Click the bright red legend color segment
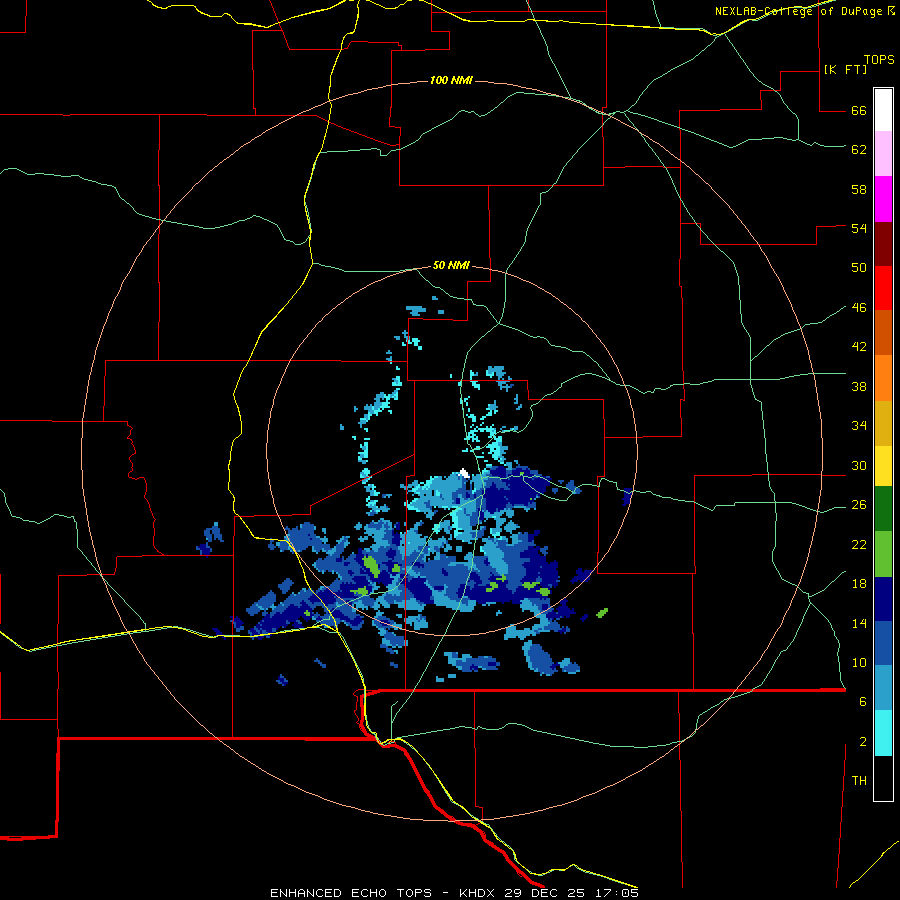 pos(883,288)
